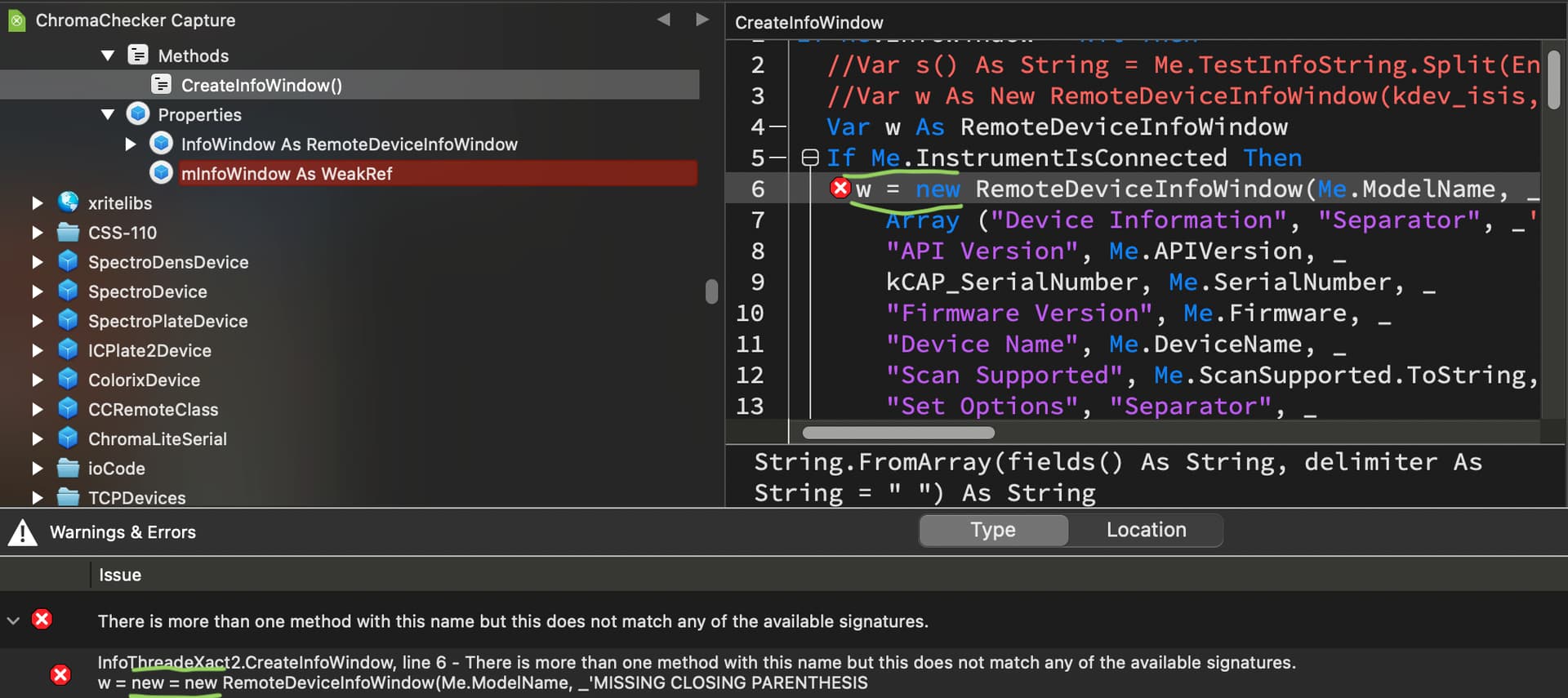Screen dimensions: 1568x698
Task: Collapse the error group chevron in issues list
Action: pyautogui.click(x=13, y=620)
